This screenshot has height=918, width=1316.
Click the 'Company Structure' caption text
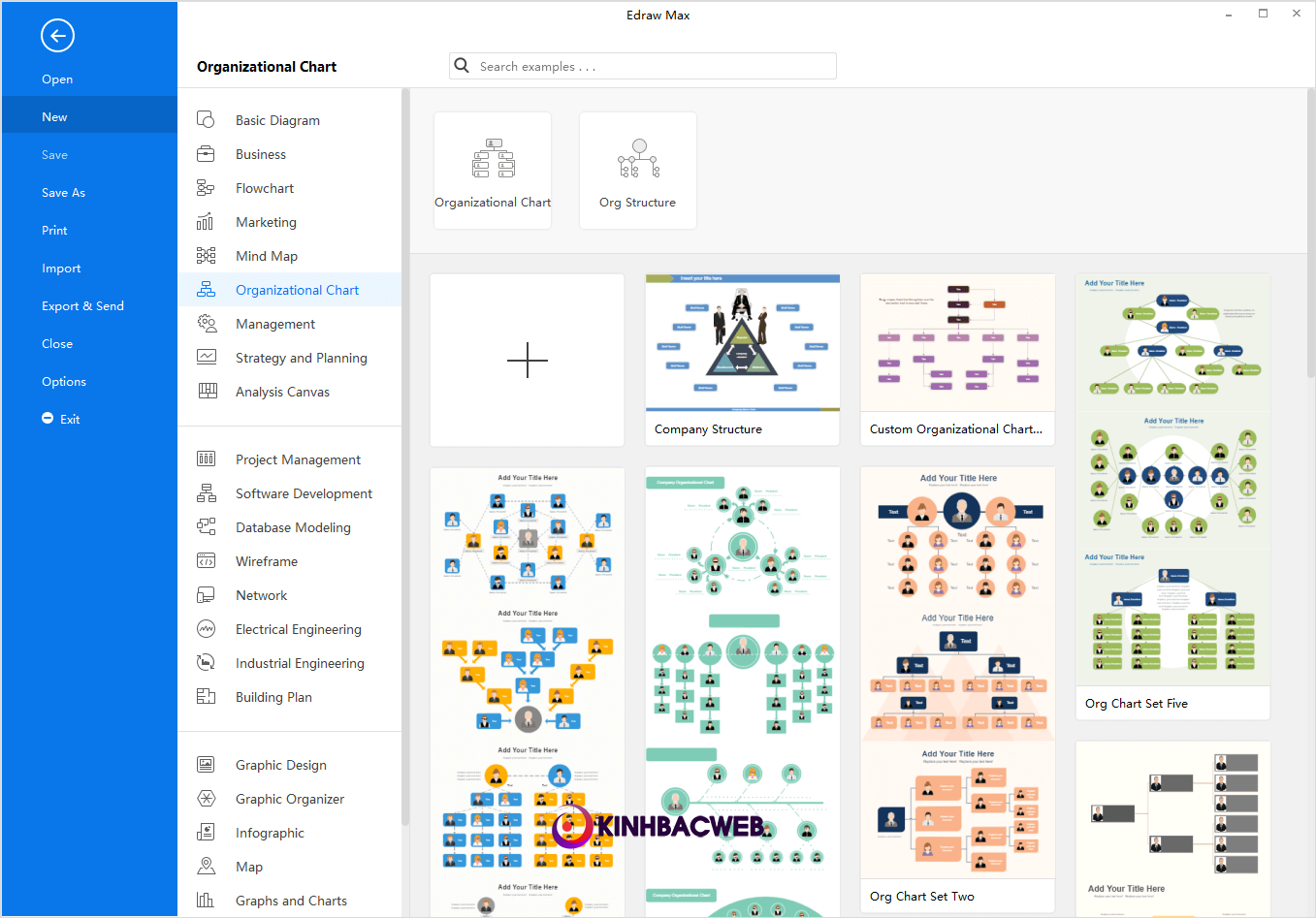708,429
